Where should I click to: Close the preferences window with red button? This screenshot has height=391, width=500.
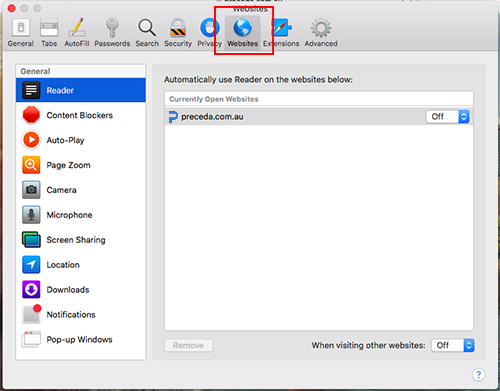point(11,8)
